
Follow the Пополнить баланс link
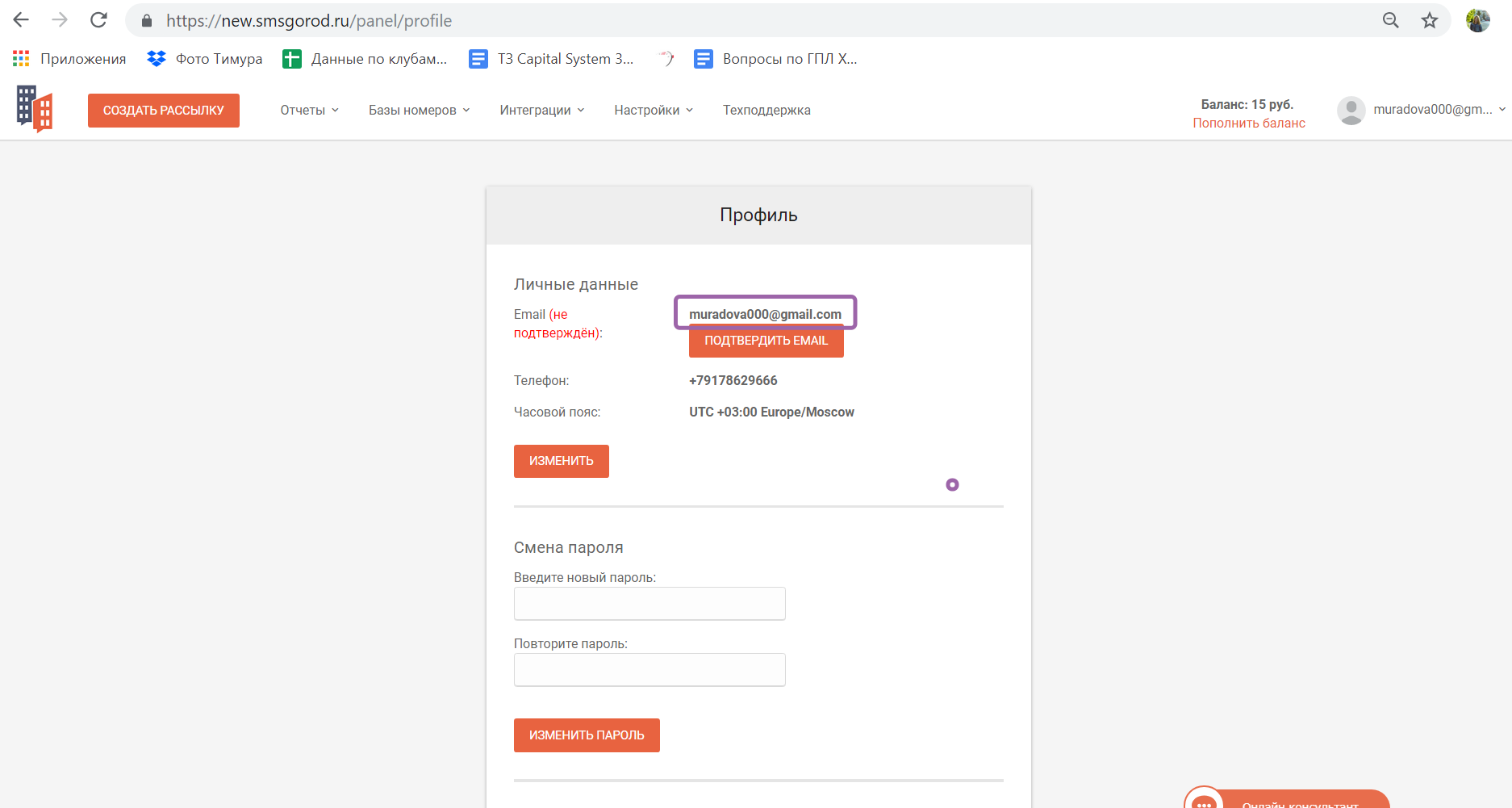coord(1249,124)
